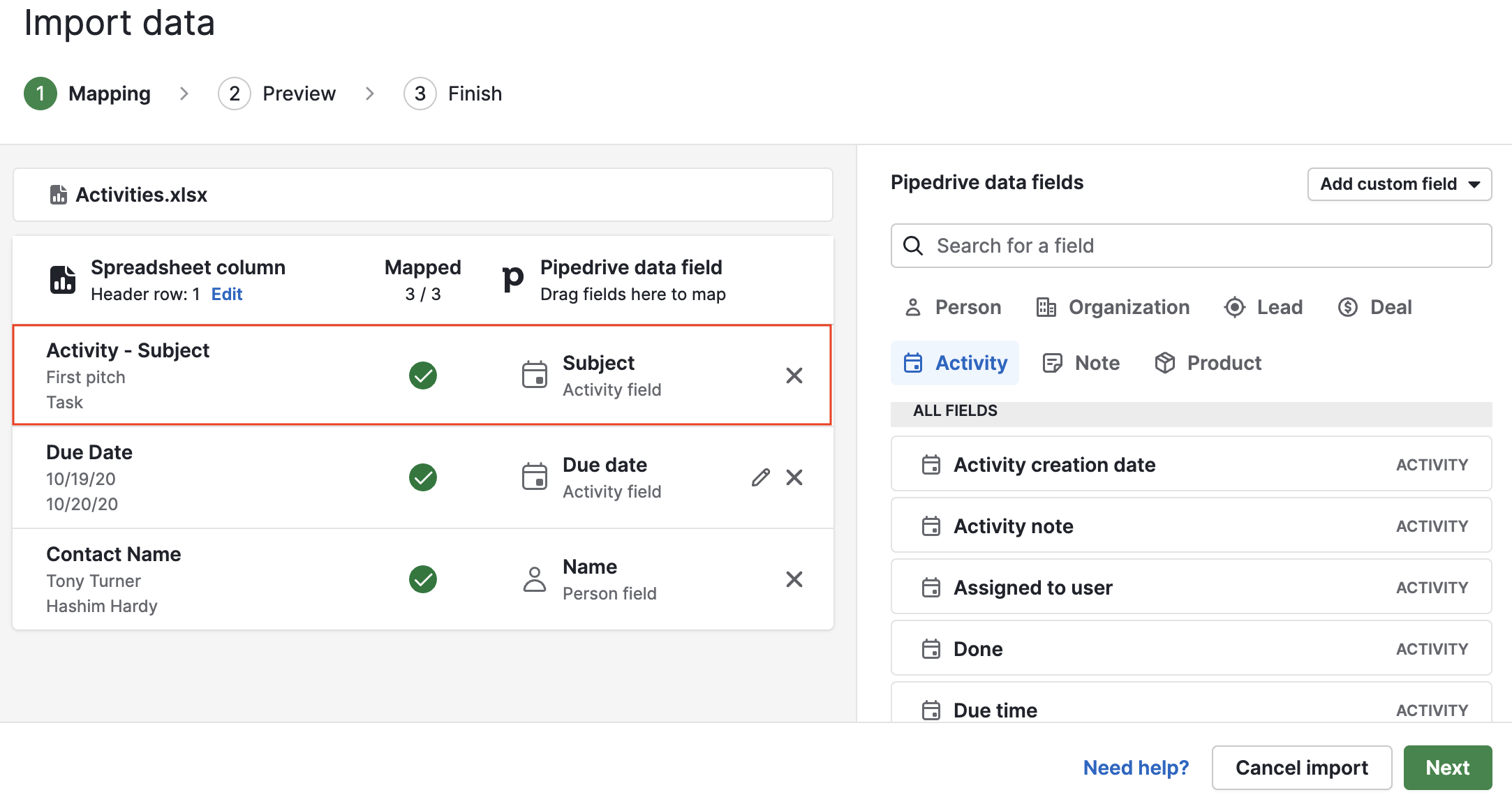
Task: Click the Due Date spreadsheet column
Action: point(89,452)
